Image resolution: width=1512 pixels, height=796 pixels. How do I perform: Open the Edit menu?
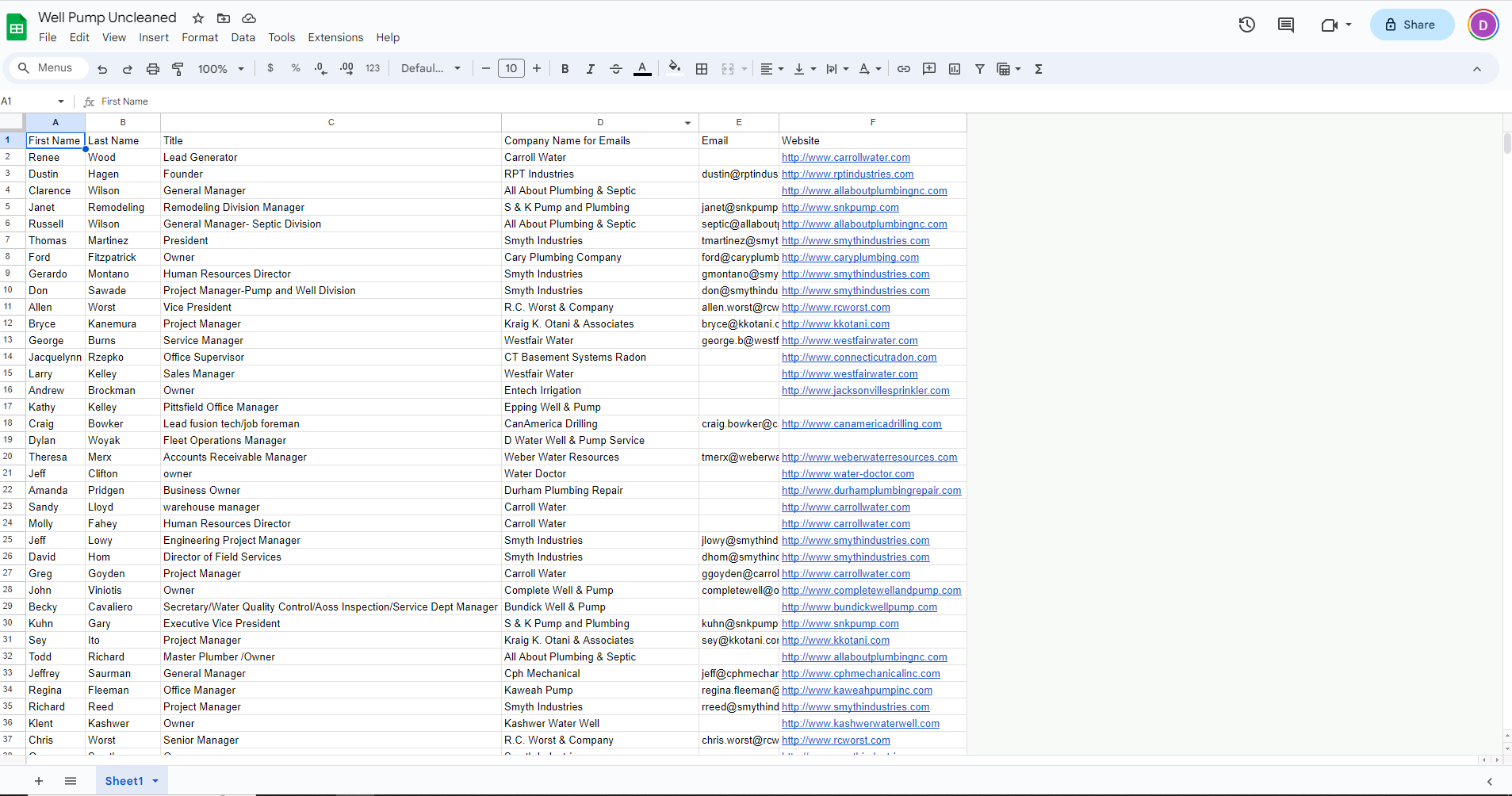click(x=79, y=37)
